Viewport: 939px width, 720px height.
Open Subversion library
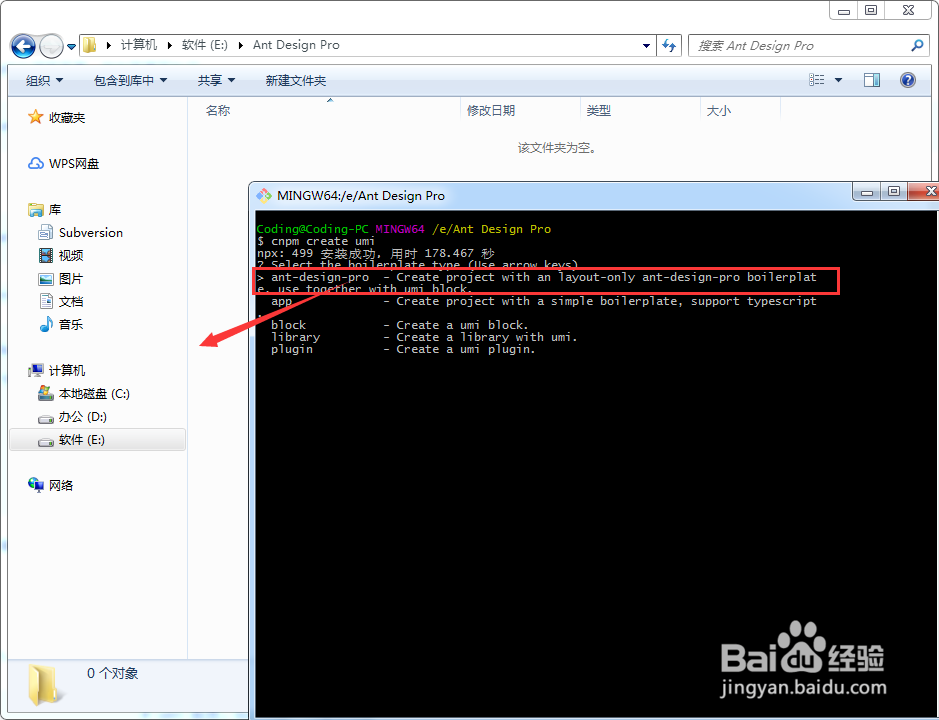tap(91, 232)
